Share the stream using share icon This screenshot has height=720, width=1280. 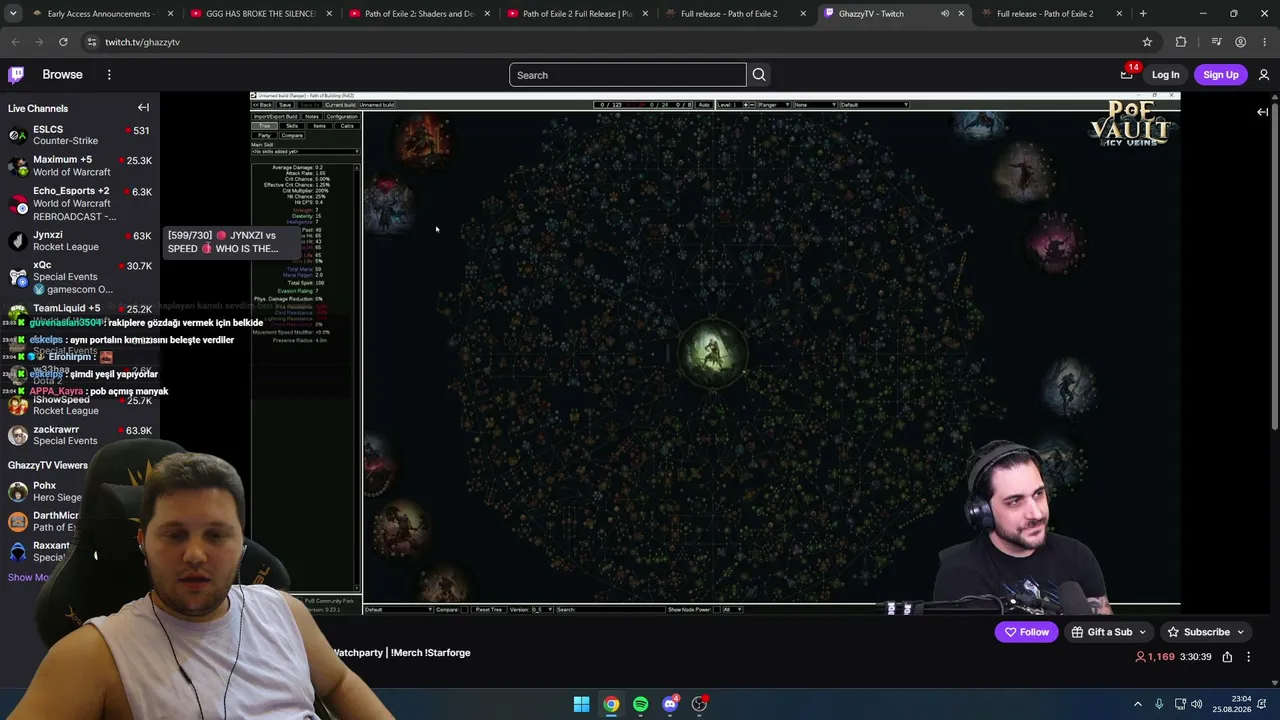click(1227, 657)
